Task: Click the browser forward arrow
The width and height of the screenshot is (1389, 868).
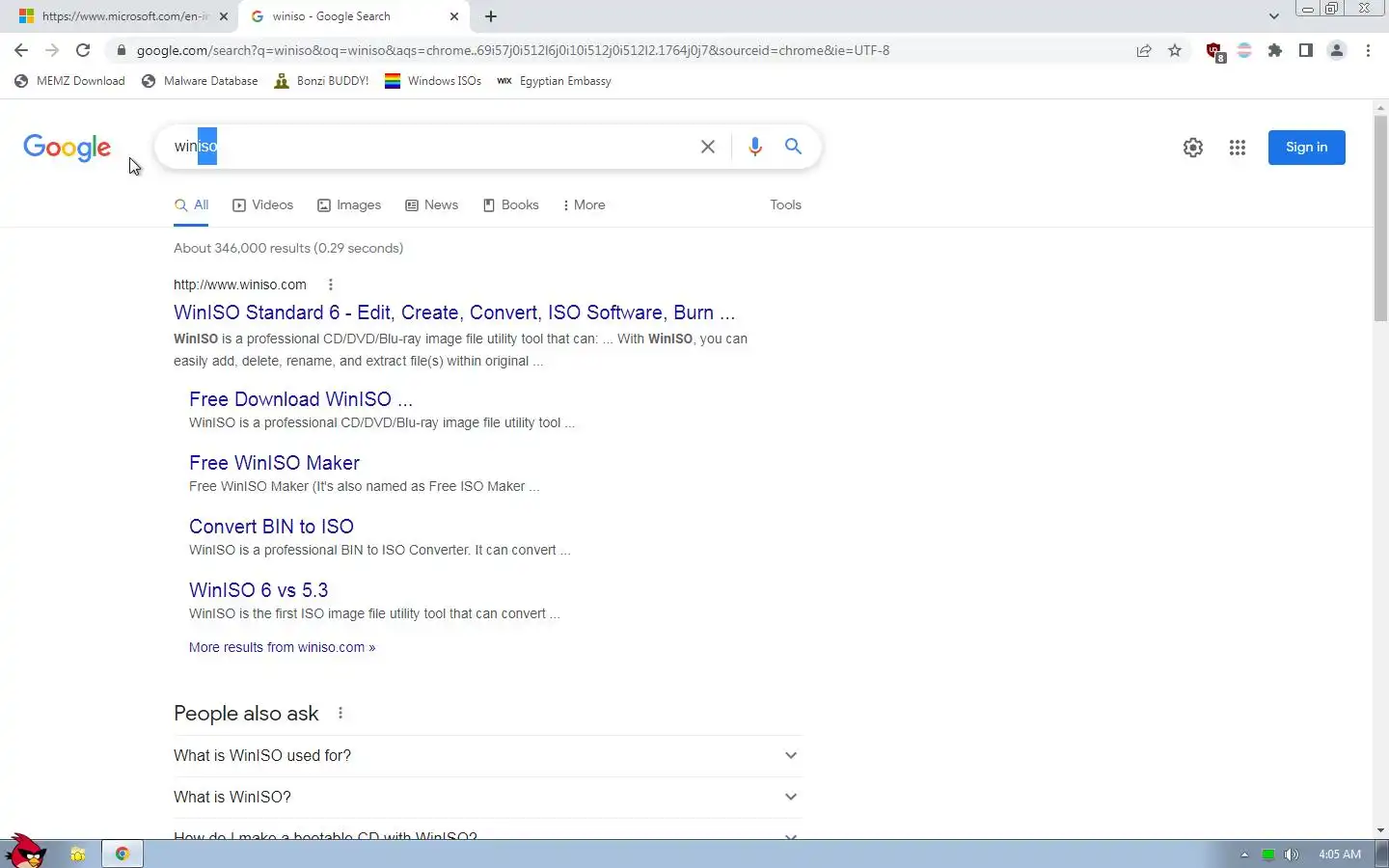Action: tap(52, 50)
